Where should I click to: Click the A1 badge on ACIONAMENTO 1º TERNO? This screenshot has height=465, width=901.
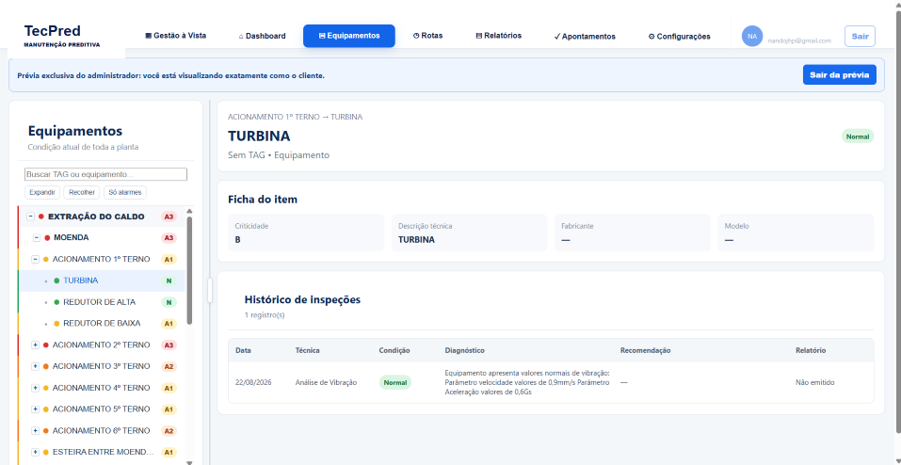click(168, 259)
